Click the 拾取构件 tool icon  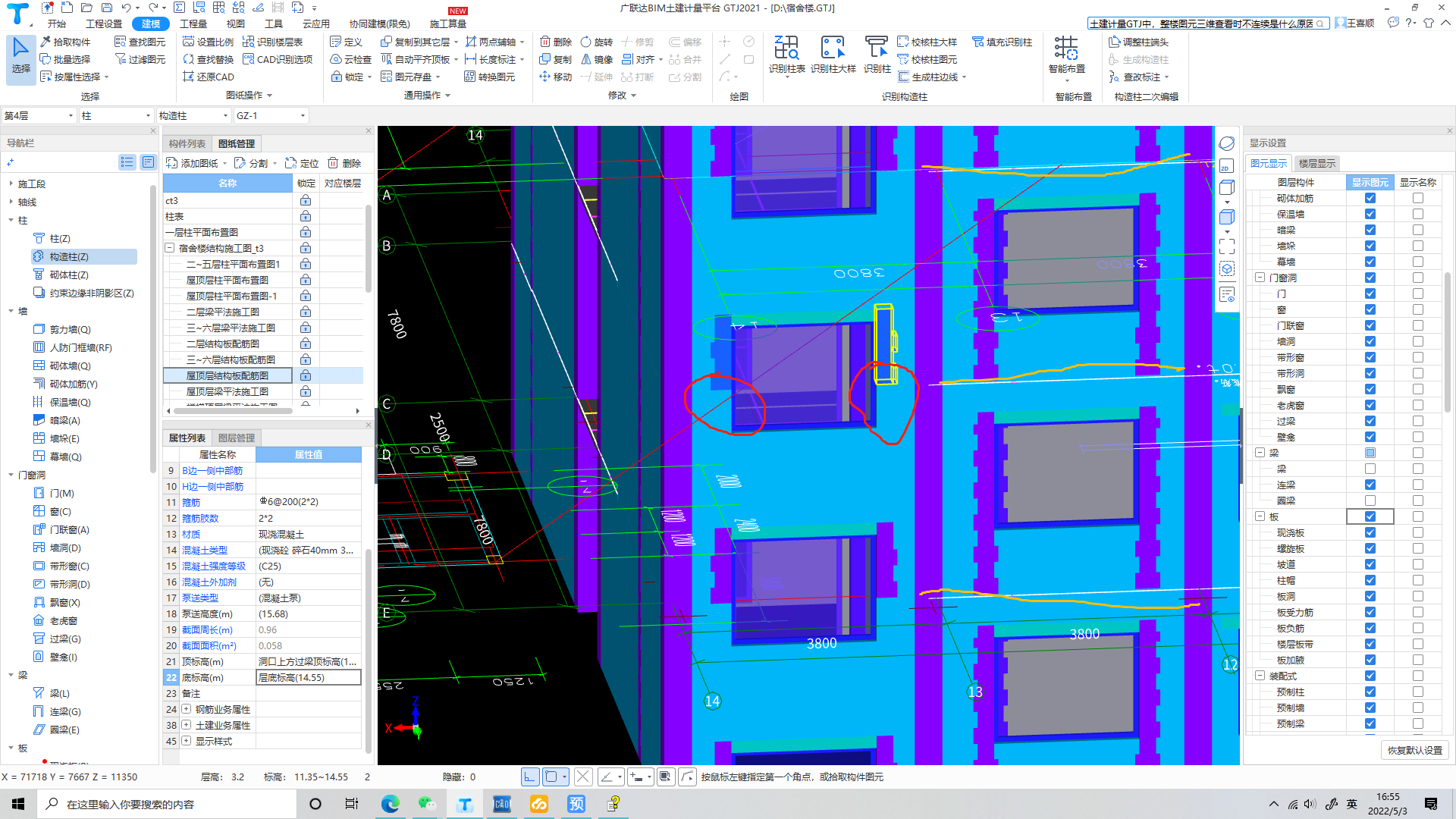coord(45,42)
